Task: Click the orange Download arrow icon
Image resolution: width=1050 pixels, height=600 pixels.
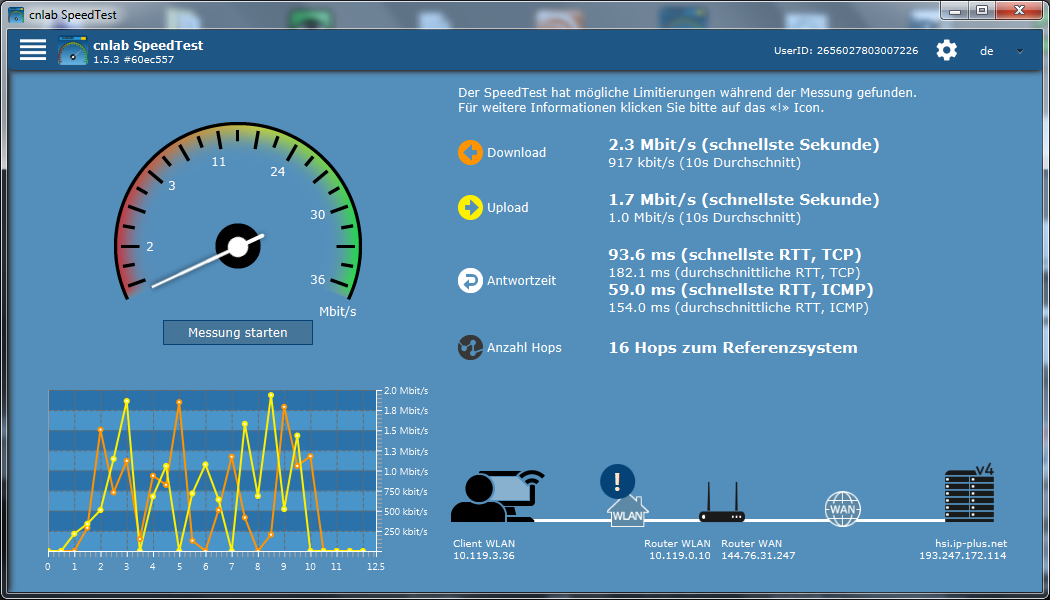Action: coord(470,153)
